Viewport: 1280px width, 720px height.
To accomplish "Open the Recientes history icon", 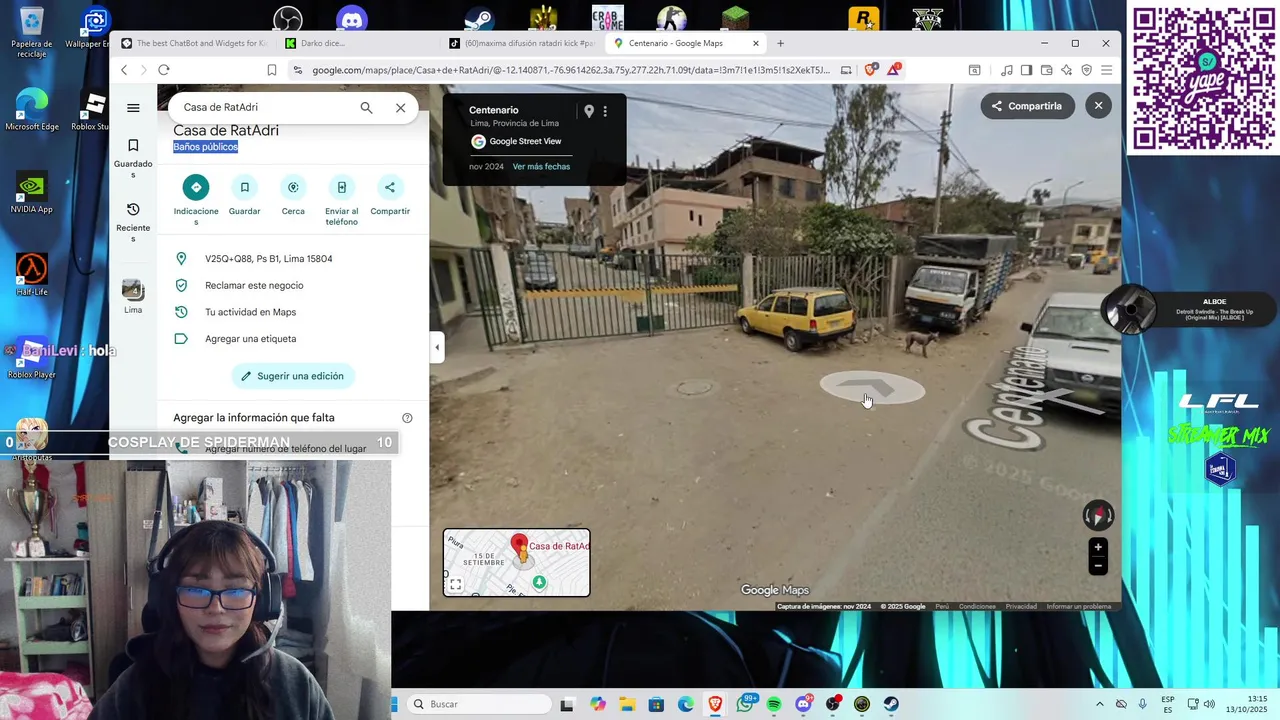I will pyautogui.click(x=133, y=209).
